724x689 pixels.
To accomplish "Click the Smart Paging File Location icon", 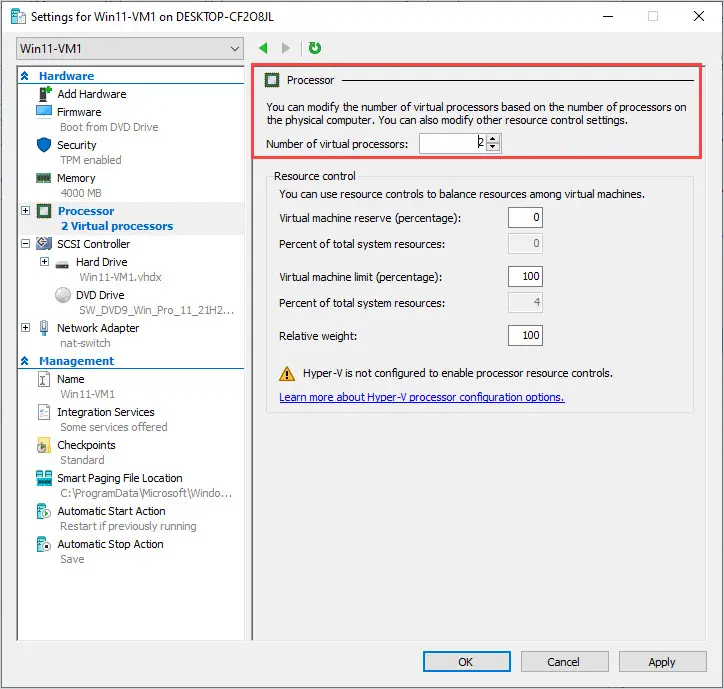I will [44, 478].
